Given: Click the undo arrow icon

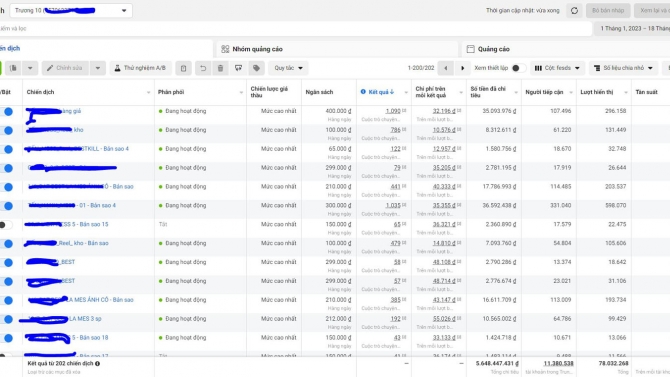Looking at the screenshot, I should (203, 68).
